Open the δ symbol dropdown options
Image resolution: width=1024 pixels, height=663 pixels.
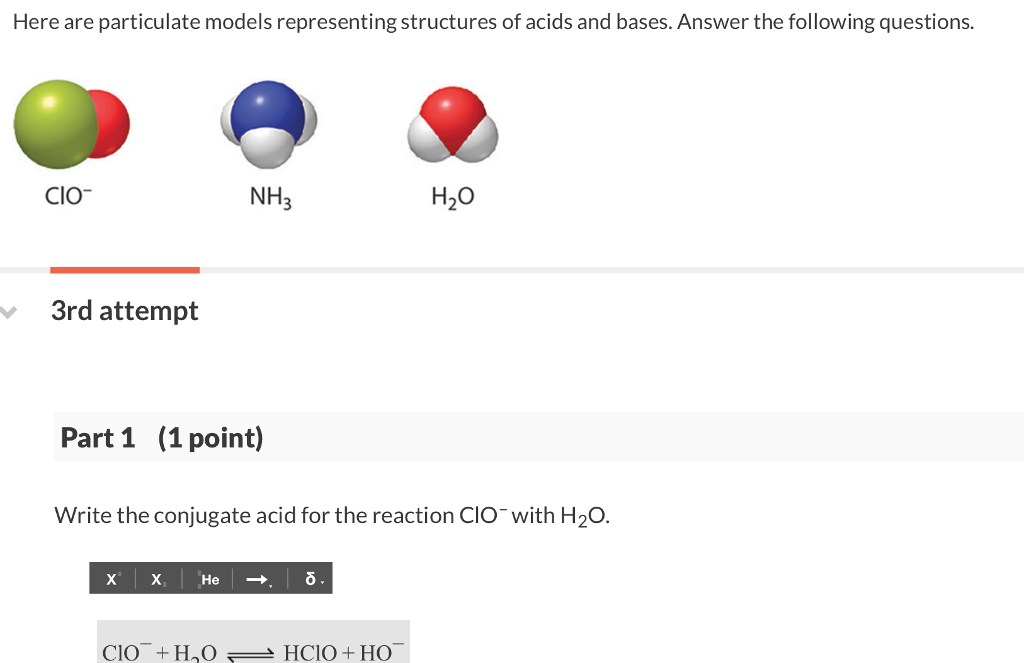322,581
